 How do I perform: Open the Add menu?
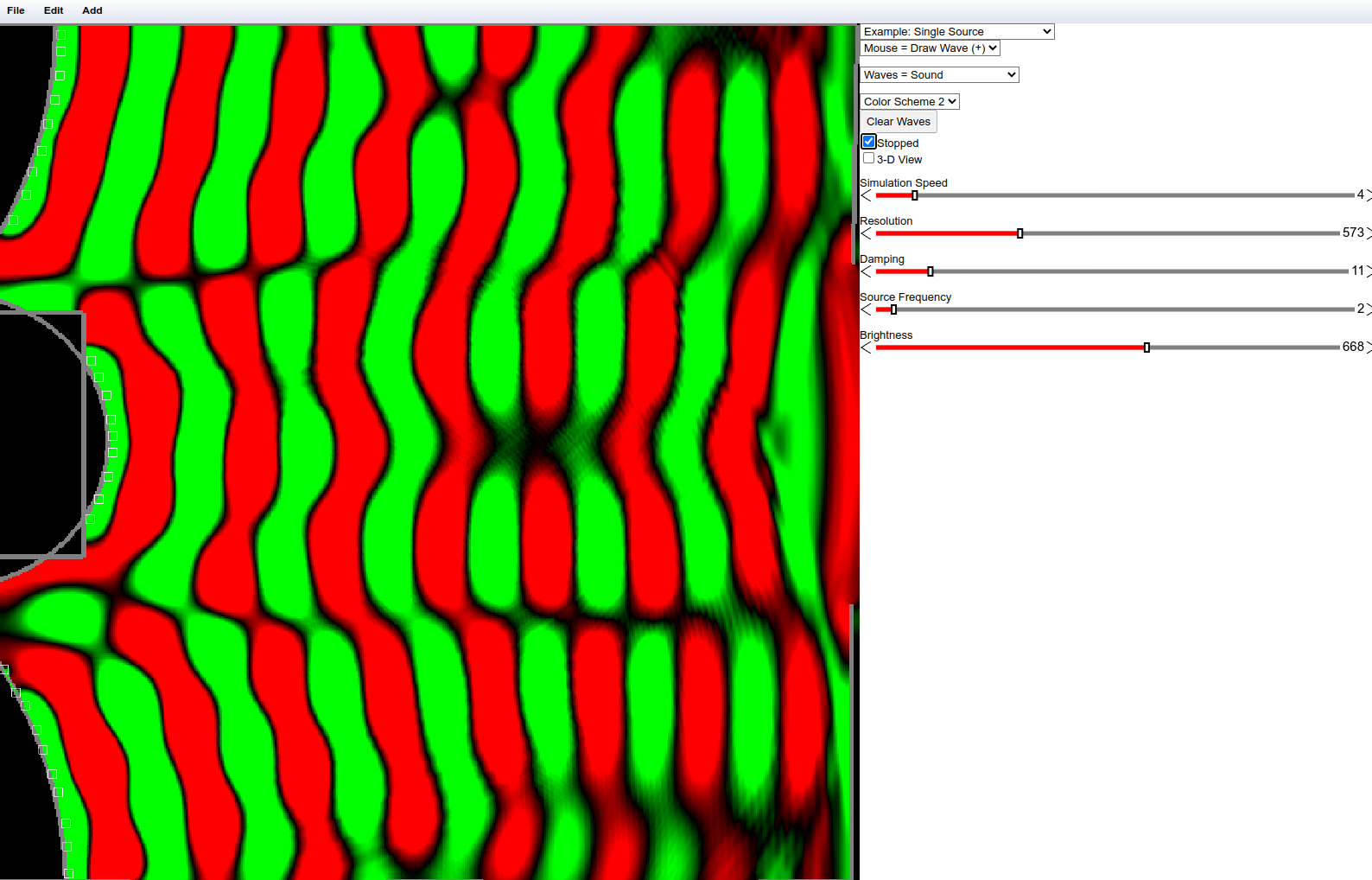[x=92, y=10]
